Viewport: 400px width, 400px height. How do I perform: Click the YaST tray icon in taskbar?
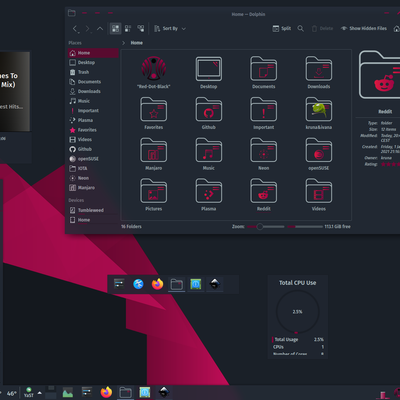coord(29,392)
